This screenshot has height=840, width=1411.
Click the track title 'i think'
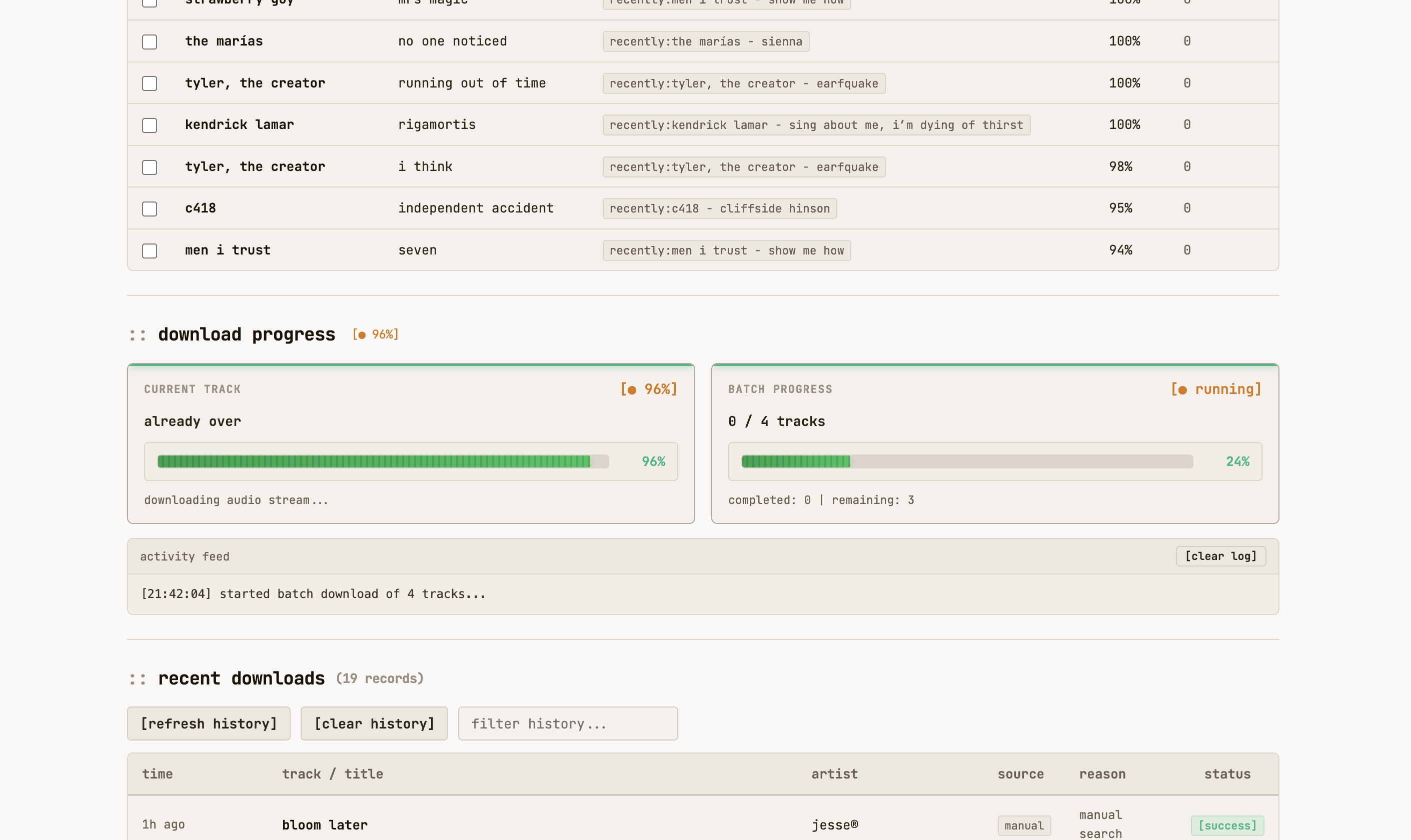click(425, 166)
